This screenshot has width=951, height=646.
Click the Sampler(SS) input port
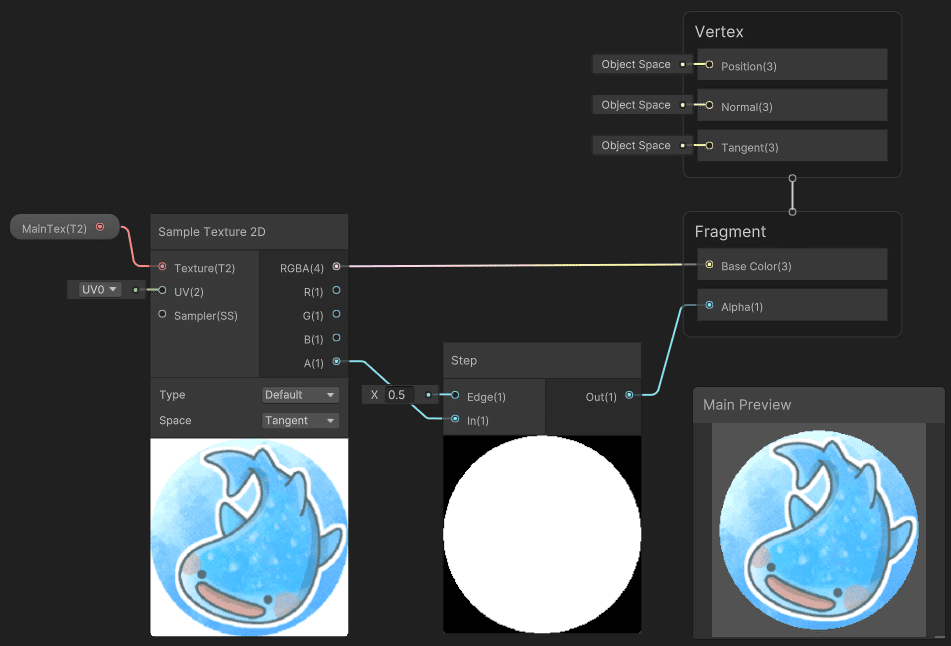(x=162, y=314)
